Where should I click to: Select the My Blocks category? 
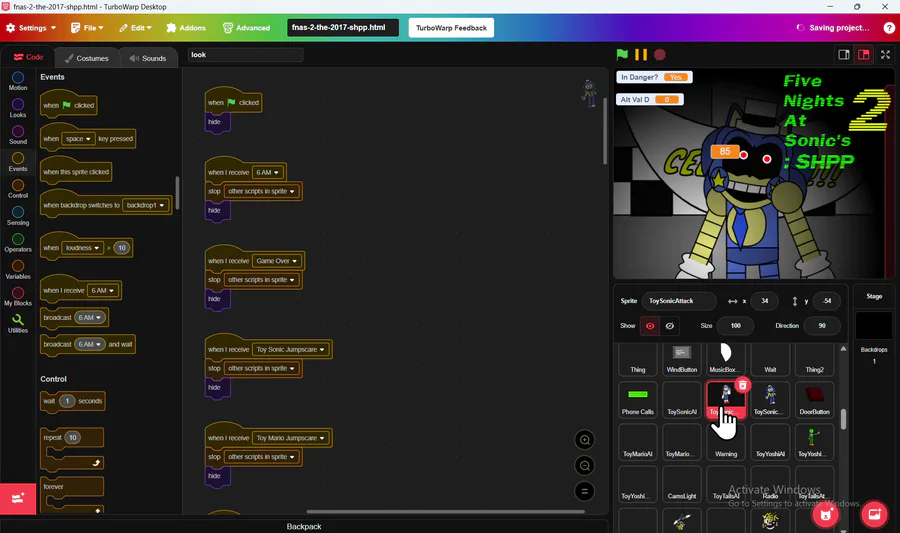tap(18, 297)
